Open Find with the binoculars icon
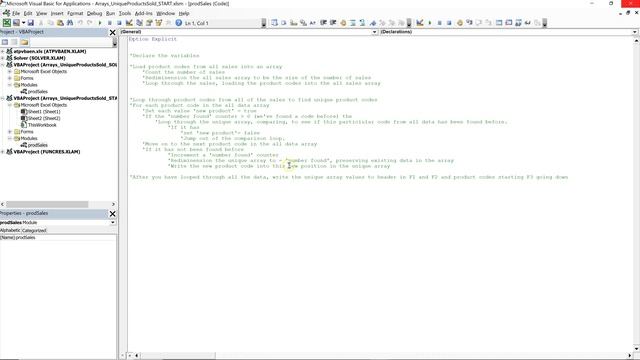The width and height of the screenshot is (640, 360). tap(70, 23)
